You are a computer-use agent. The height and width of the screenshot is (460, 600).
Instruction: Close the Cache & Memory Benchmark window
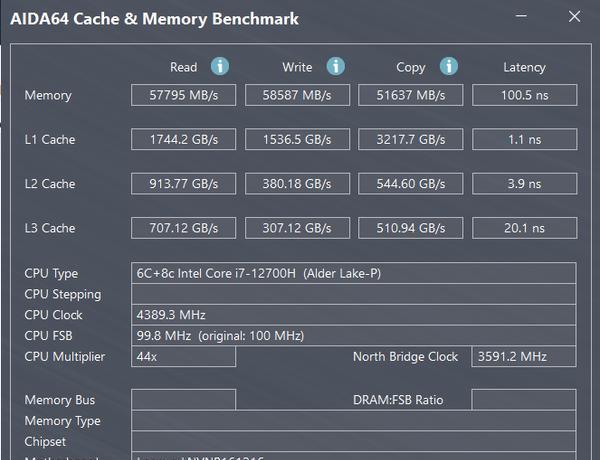coord(574,16)
